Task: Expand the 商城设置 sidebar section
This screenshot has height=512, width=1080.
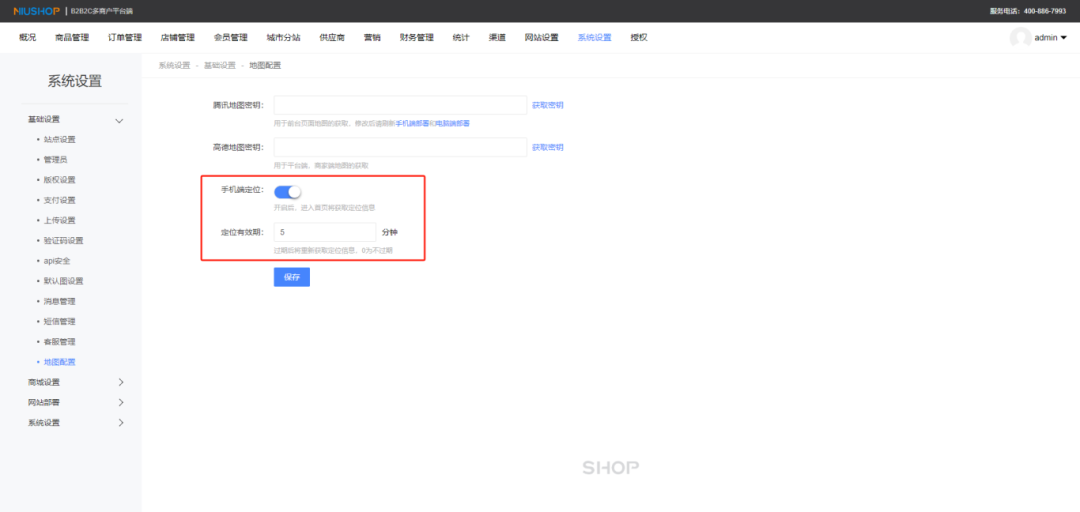Action: pos(121,382)
